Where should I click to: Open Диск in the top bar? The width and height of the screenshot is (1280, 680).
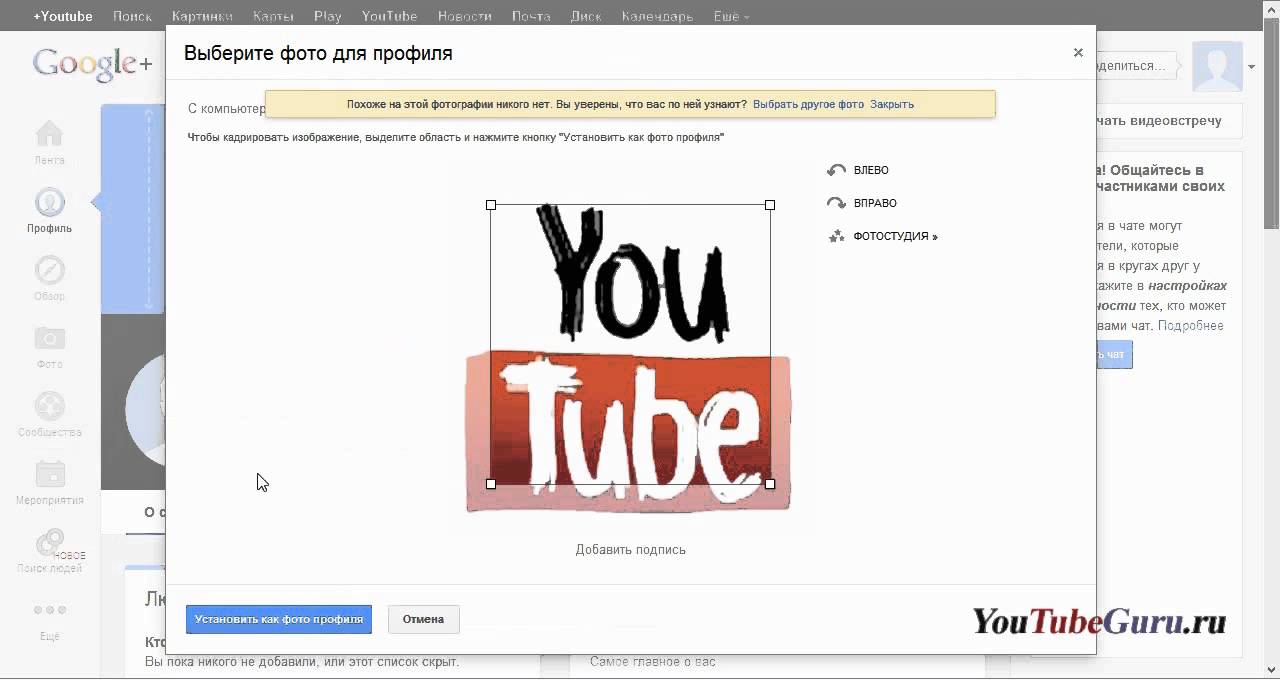pyautogui.click(x=586, y=16)
